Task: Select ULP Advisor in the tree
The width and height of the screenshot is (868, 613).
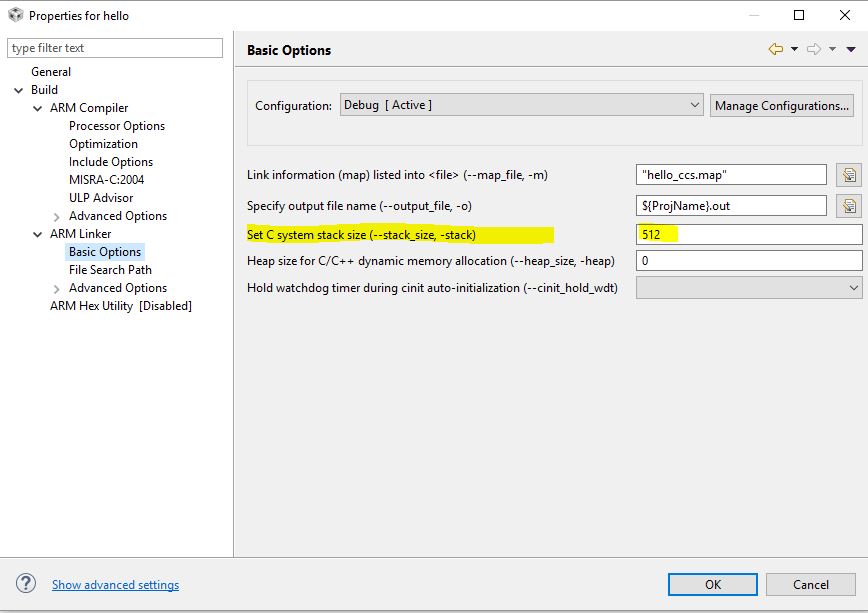Action: [x=101, y=198]
